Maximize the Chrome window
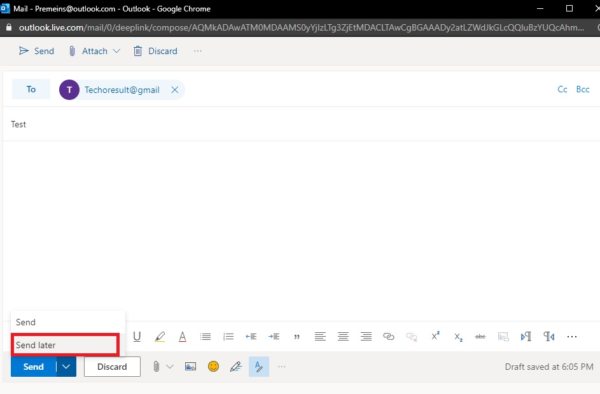600x394 pixels. [569, 8]
